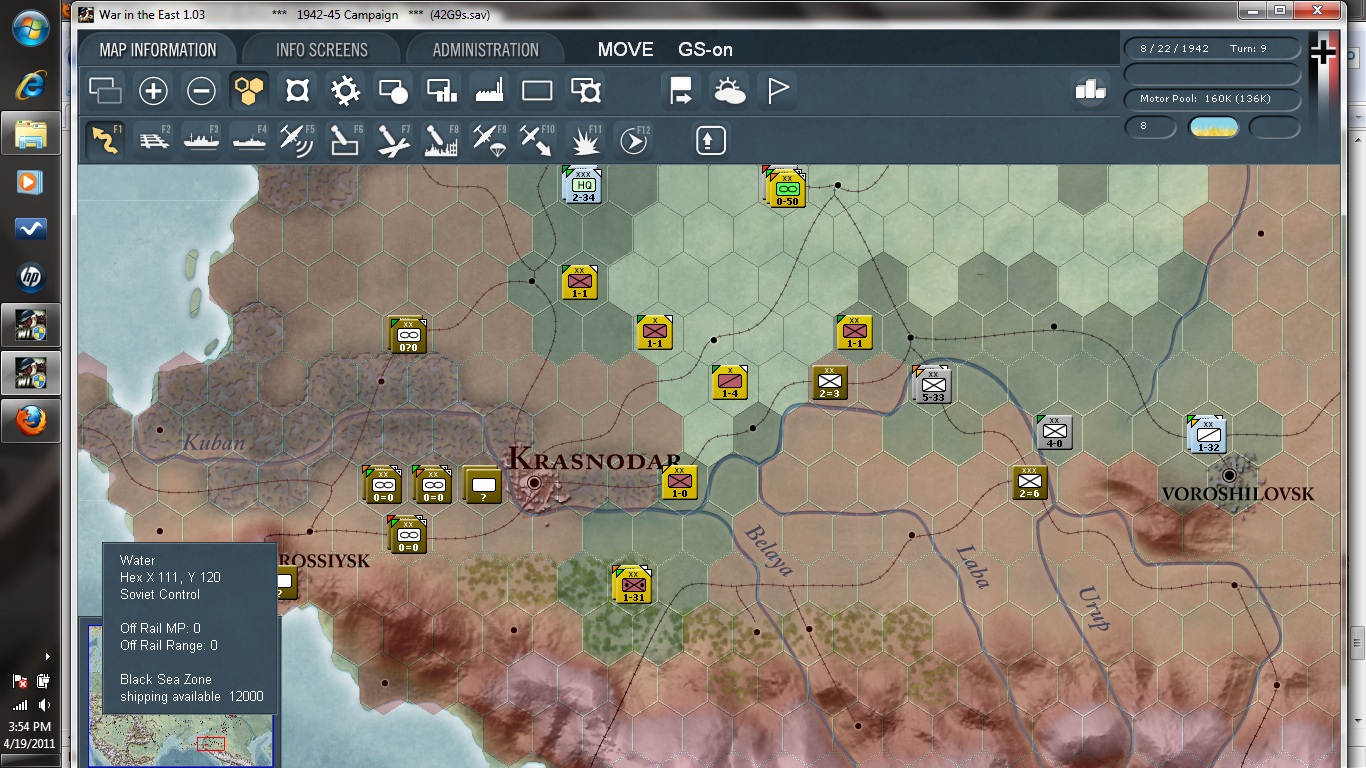This screenshot has height=768, width=1366.
Task: Open the ADMINISTRATION tab
Action: (486, 50)
